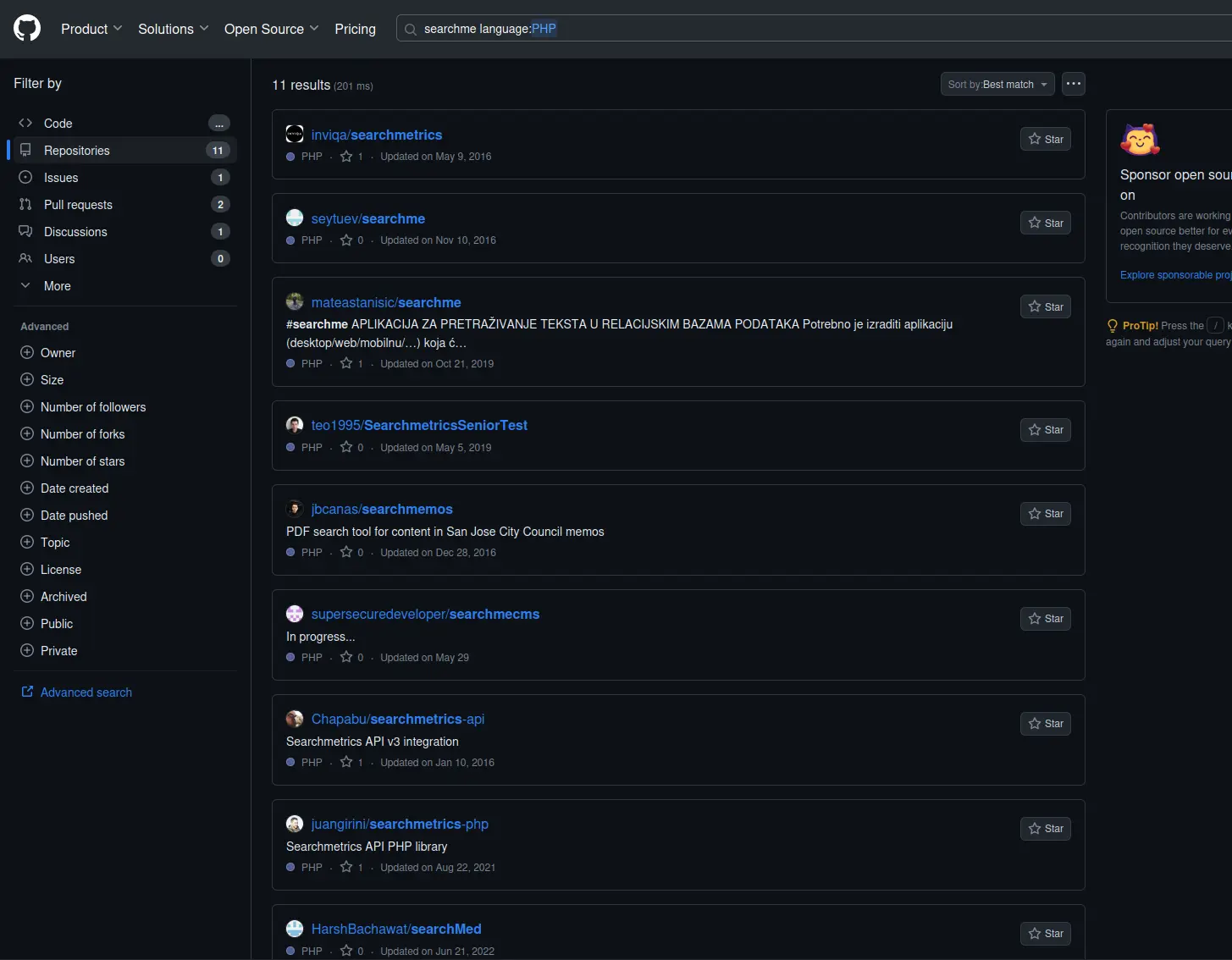1232x960 pixels.
Task: Open the Sort by Best match dropdown
Action: pyautogui.click(x=997, y=84)
